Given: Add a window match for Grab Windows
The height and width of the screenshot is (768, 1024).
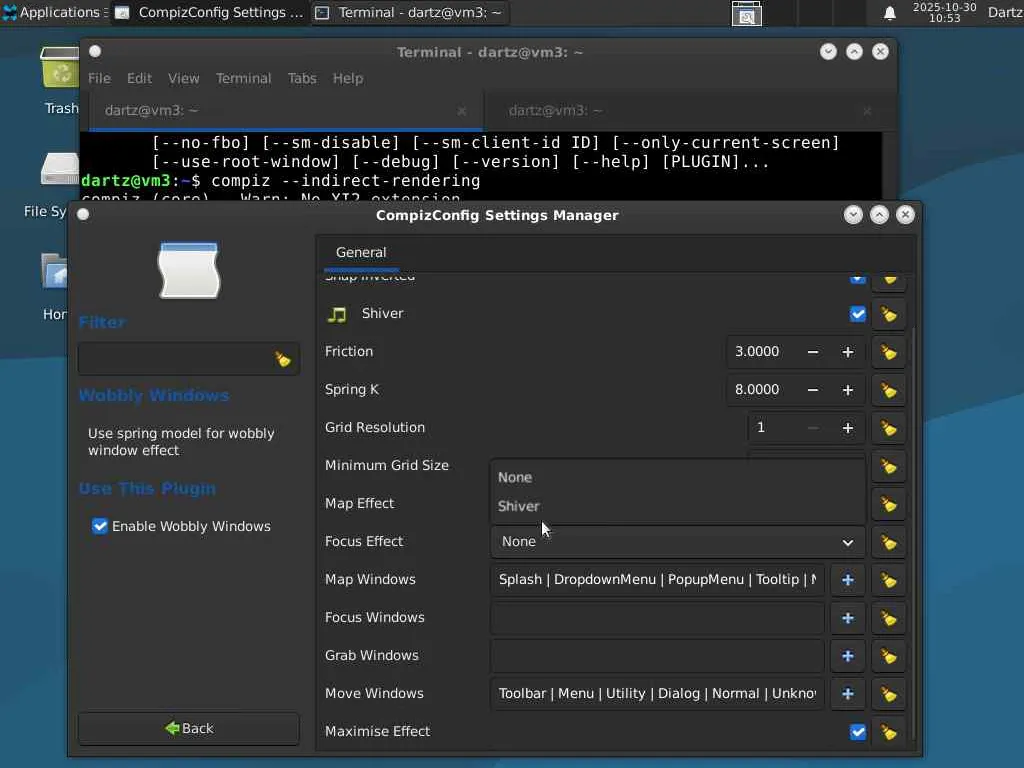Looking at the screenshot, I should [847, 656].
